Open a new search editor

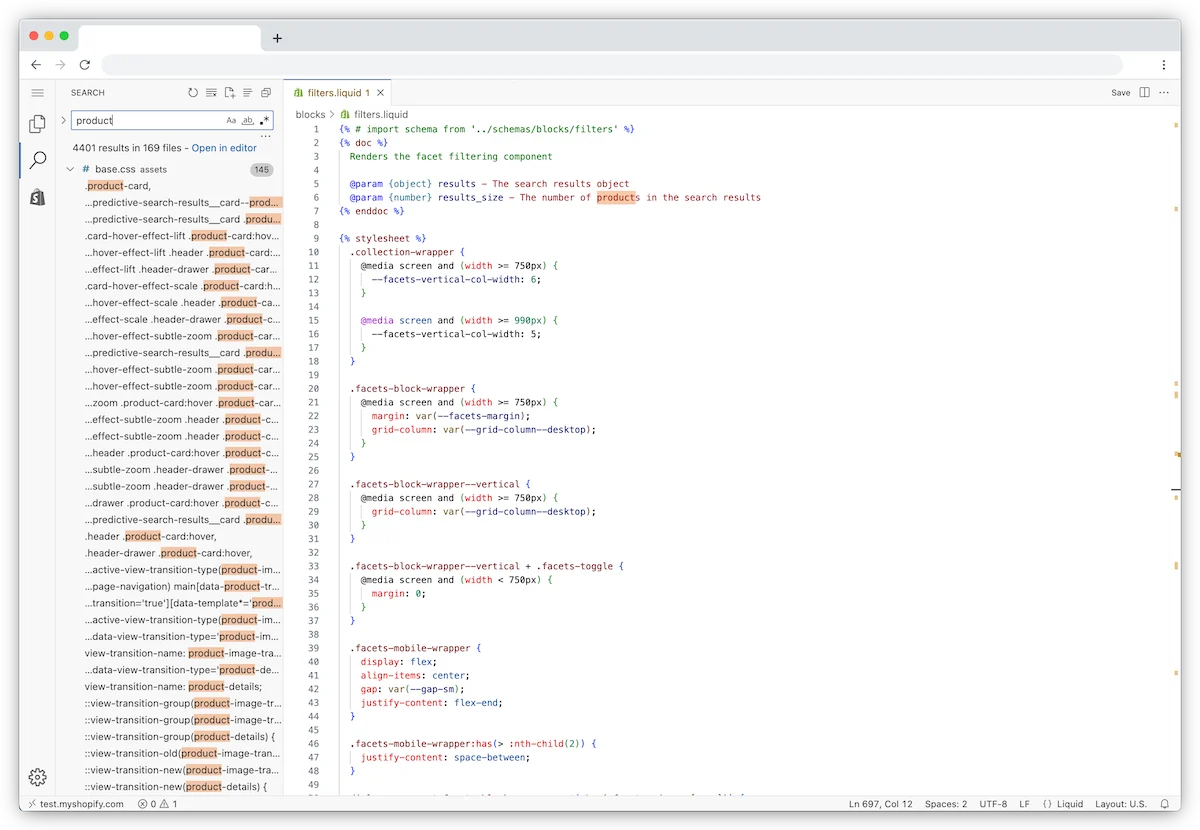[x=229, y=93]
